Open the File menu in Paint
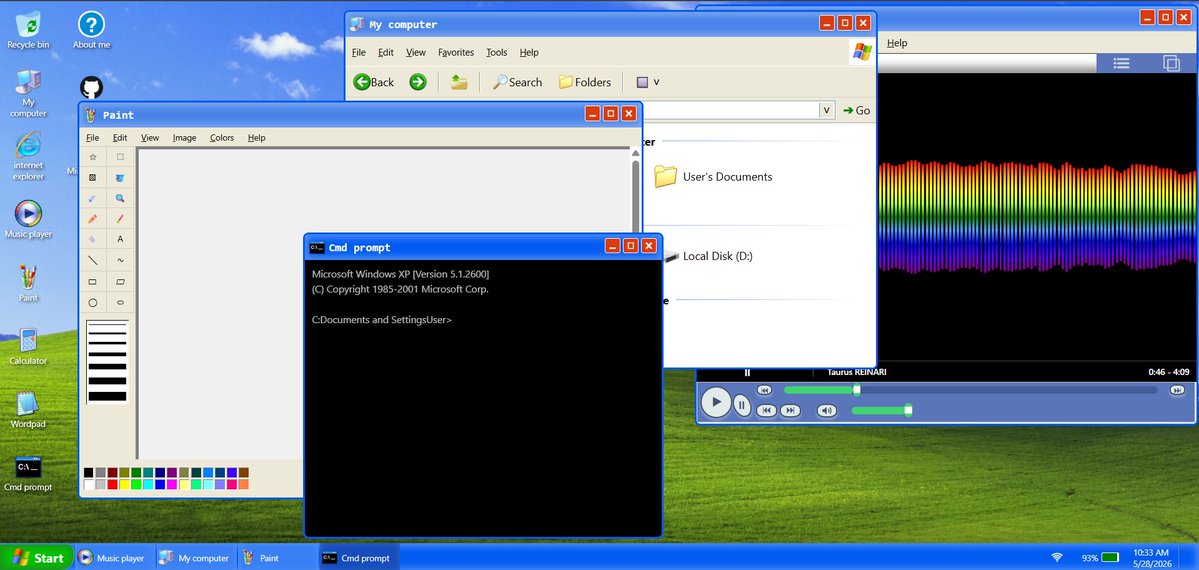 tap(93, 138)
